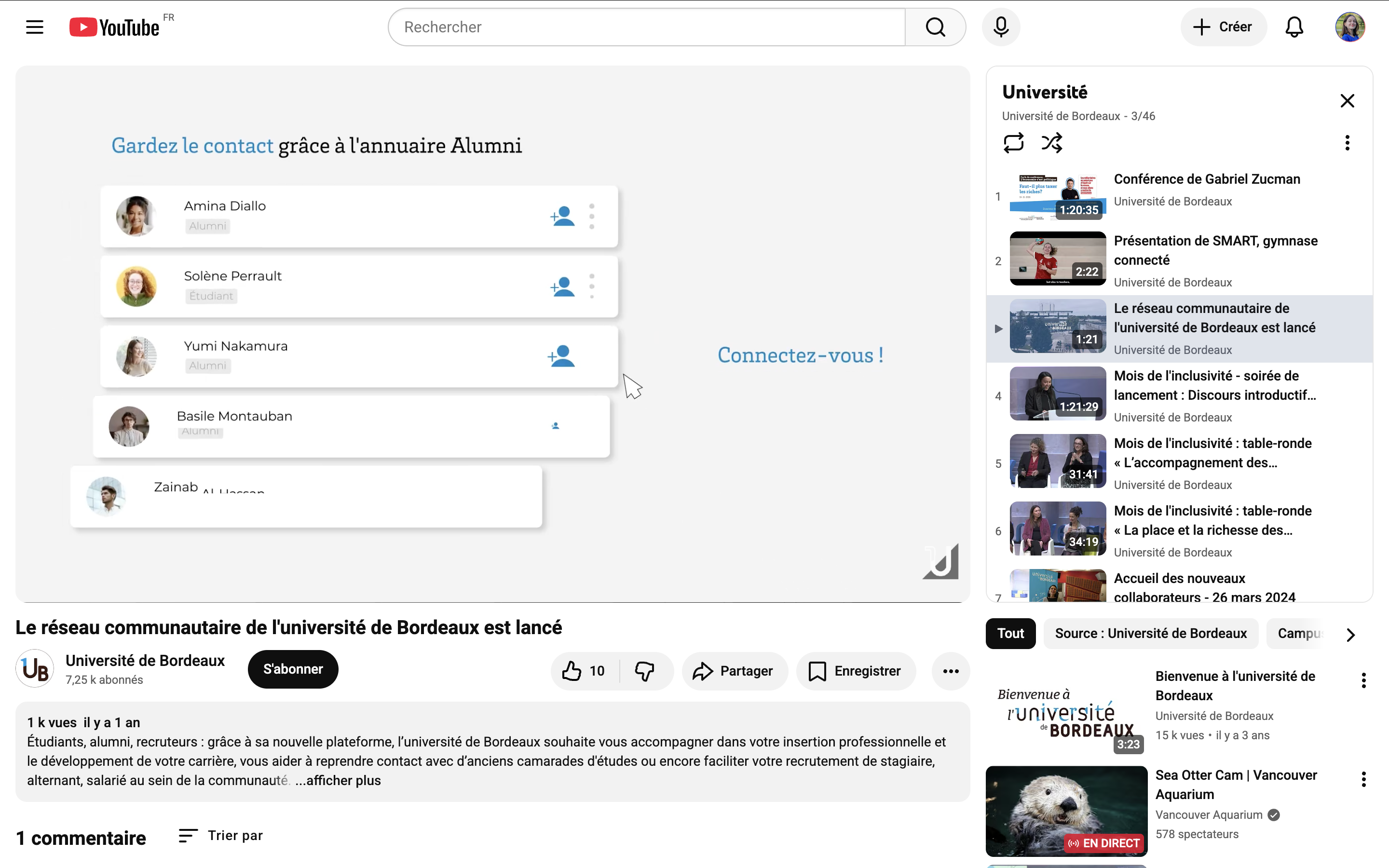Screen dimensions: 1389x868
Task: Toggle playlist shuffle
Action: pos(1051,142)
